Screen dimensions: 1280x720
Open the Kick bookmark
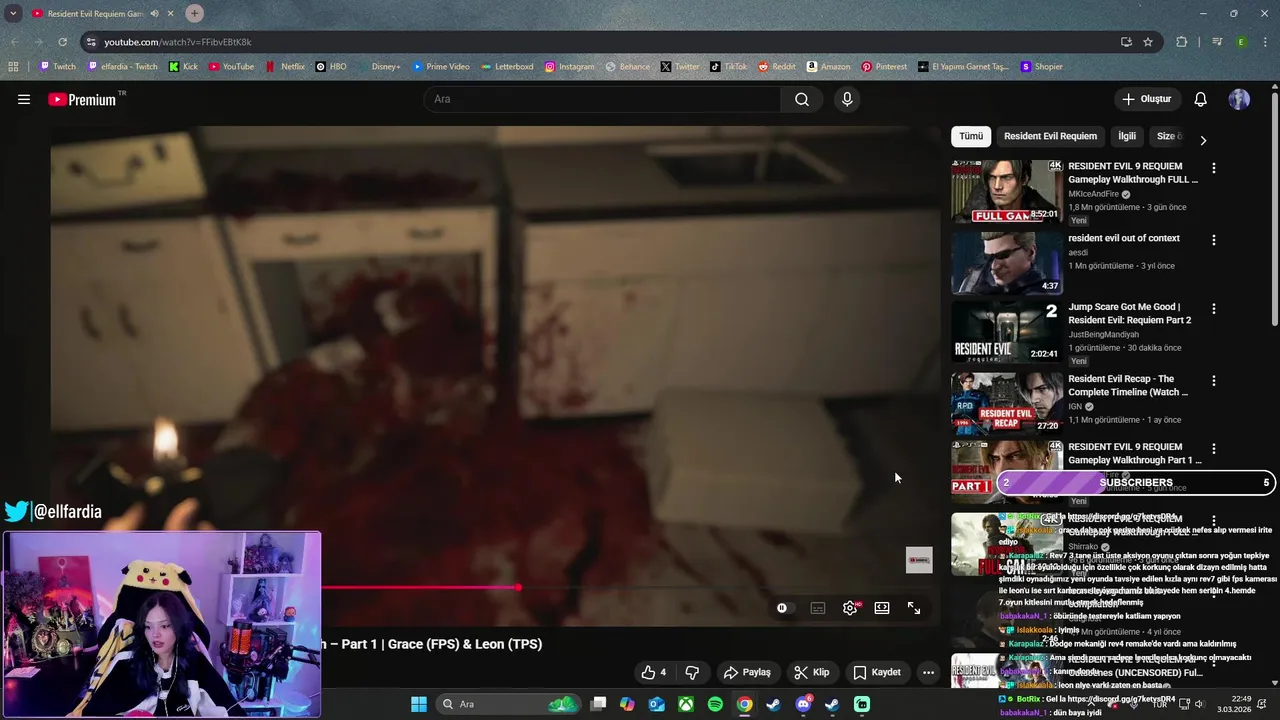[x=183, y=67]
